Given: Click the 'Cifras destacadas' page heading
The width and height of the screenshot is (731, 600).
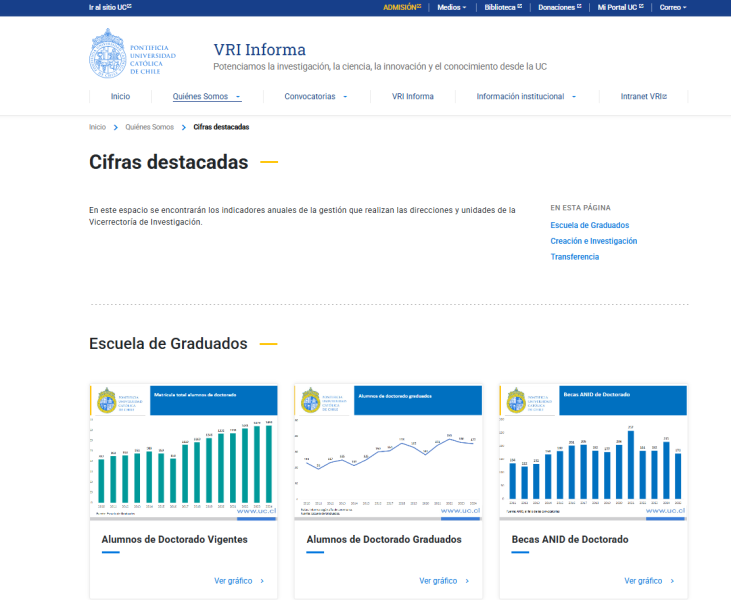Looking at the screenshot, I should click(x=168, y=162).
